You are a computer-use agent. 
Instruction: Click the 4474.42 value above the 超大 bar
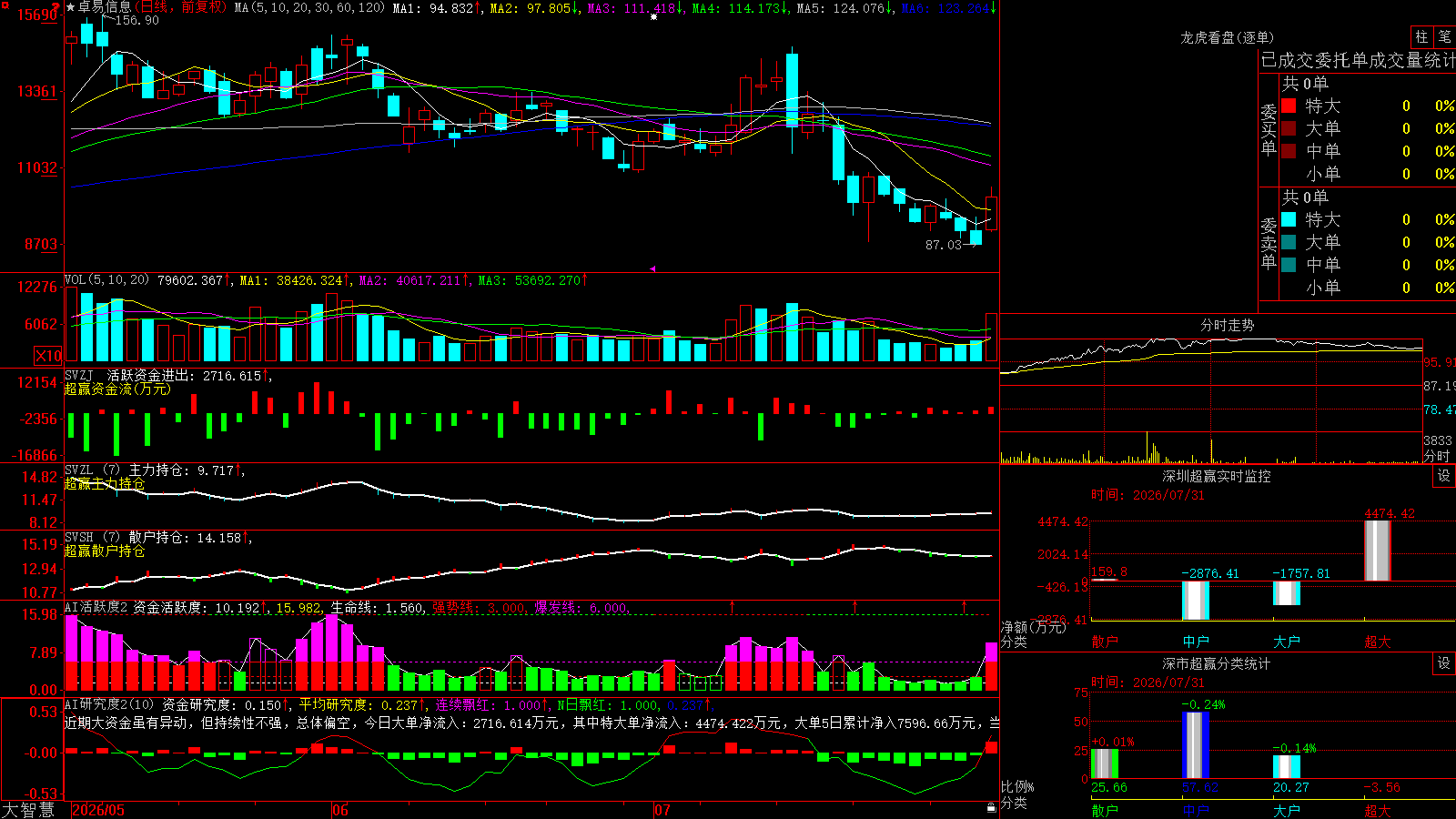(1390, 513)
